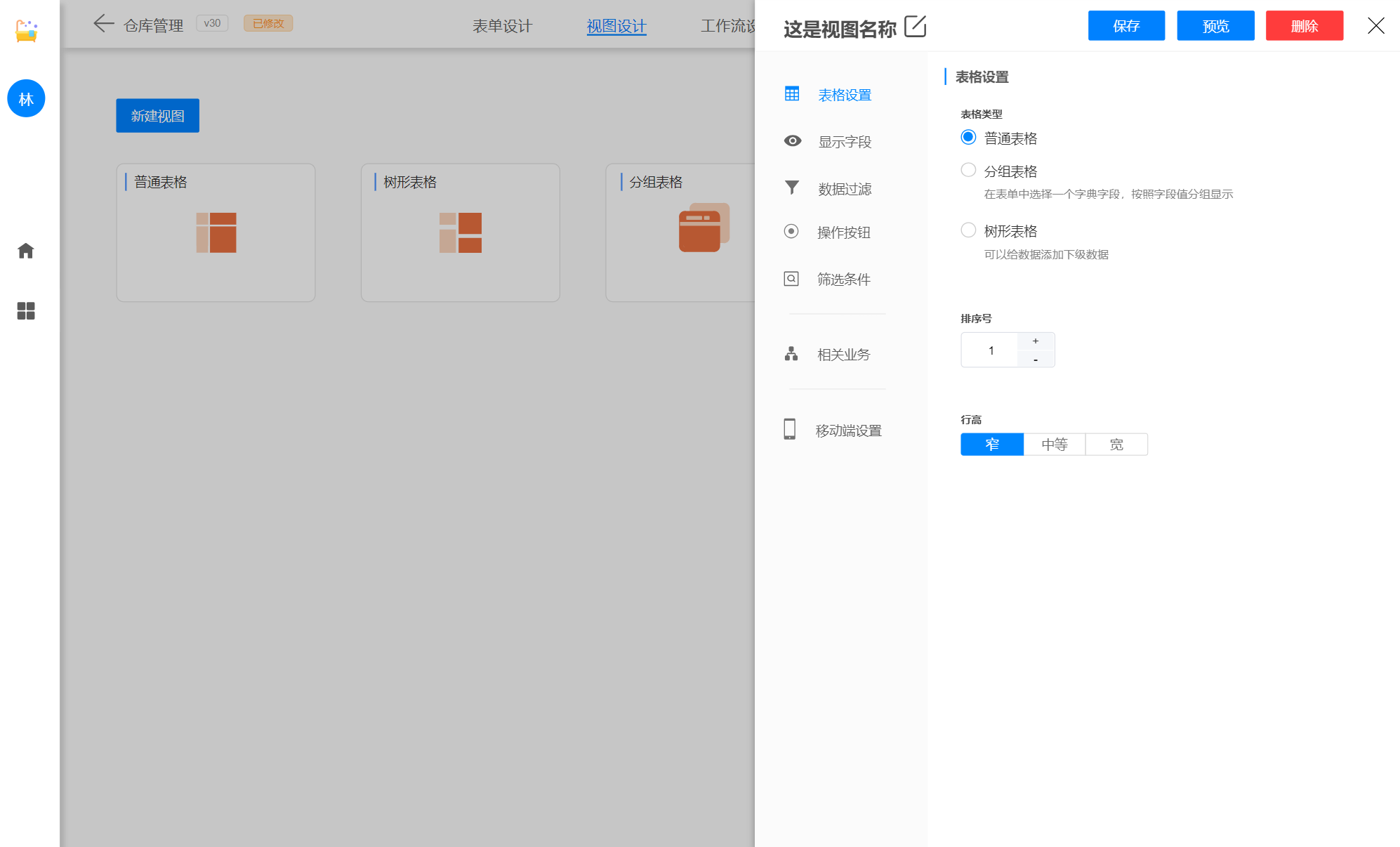Image resolution: width=1400 pixels, height=847 pixels.
Task: Go to home via house icon
Action: [x=26, y=251]
